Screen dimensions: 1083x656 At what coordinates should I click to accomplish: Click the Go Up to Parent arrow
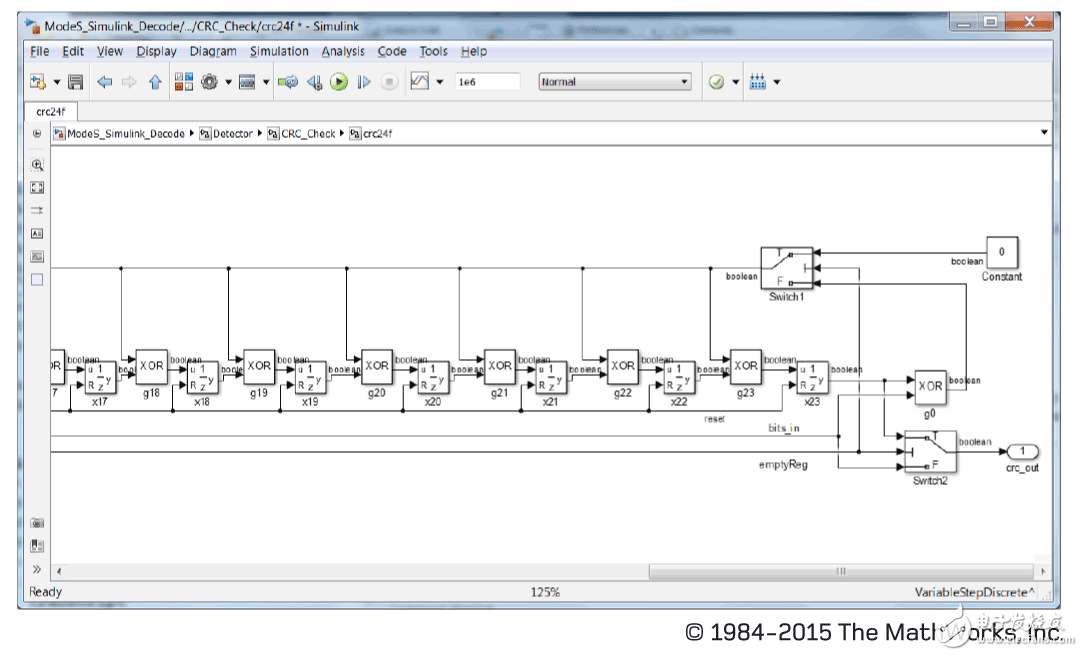[x=155, y=83]
